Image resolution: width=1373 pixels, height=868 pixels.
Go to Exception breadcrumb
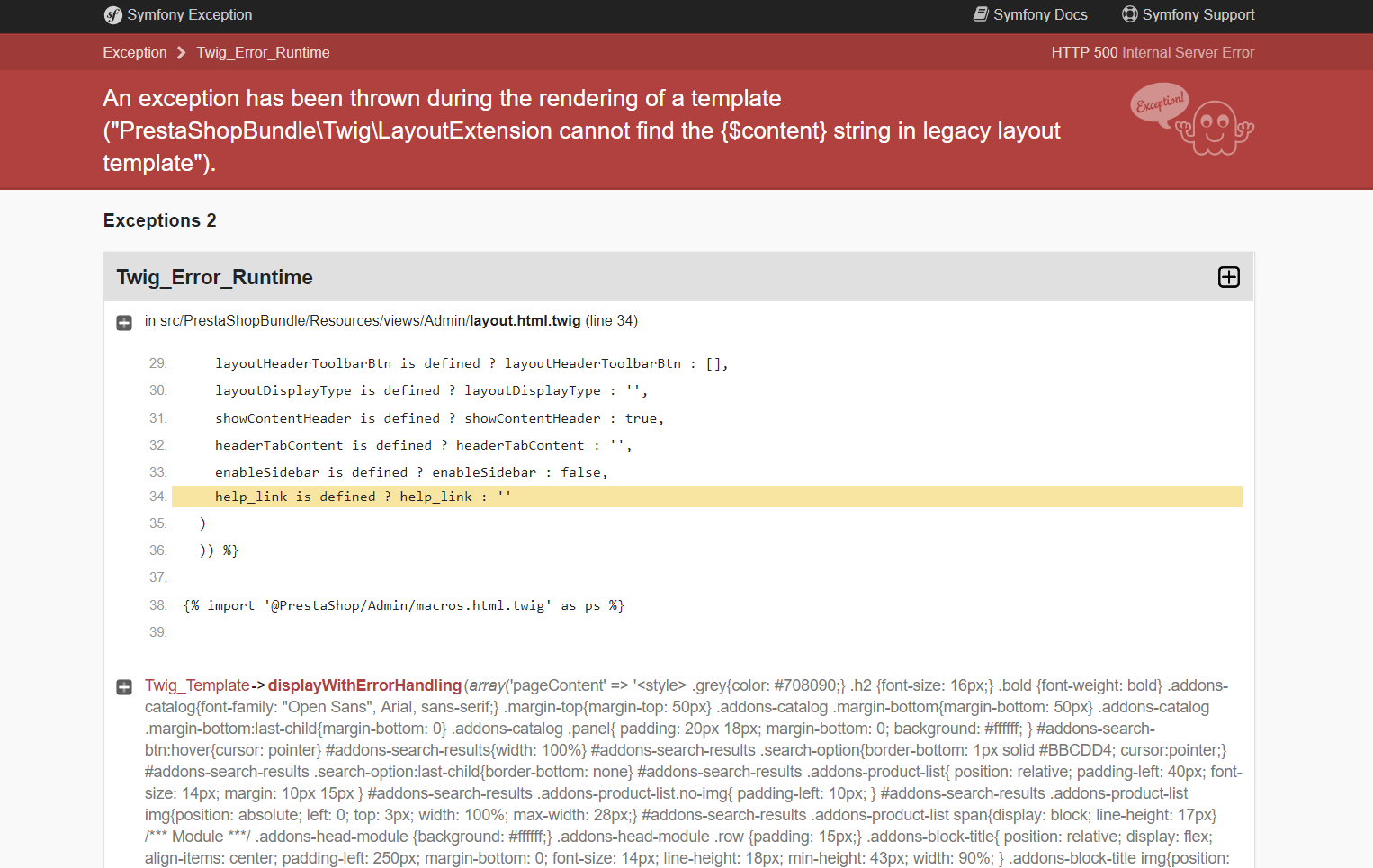click(x=135, y=52)
